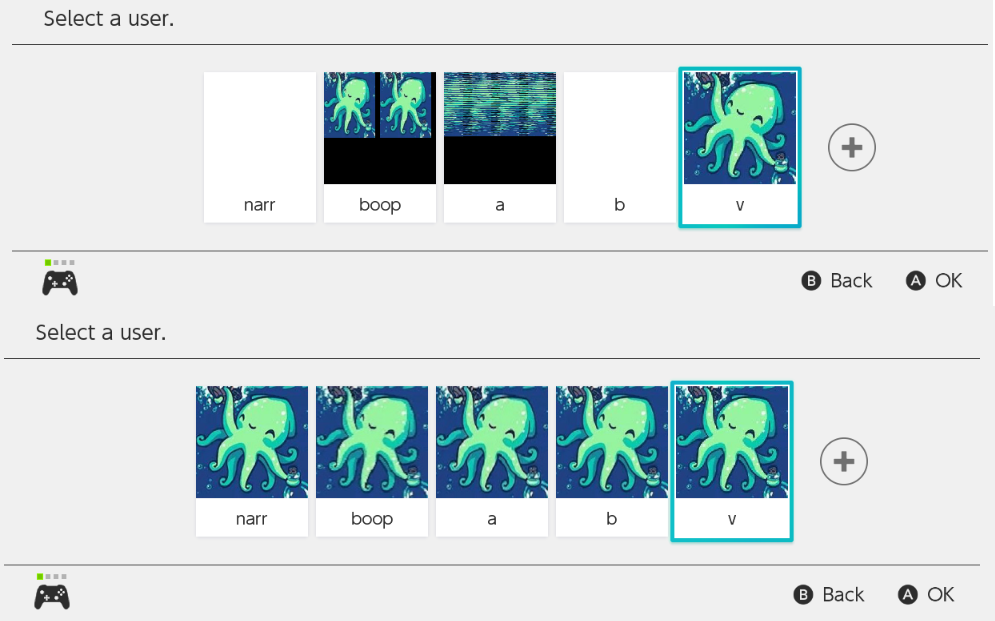Select user a with octopus avatar in the bottom panel
The width and height of the screenshot is (995, 621).
click(x=492, y=461)
